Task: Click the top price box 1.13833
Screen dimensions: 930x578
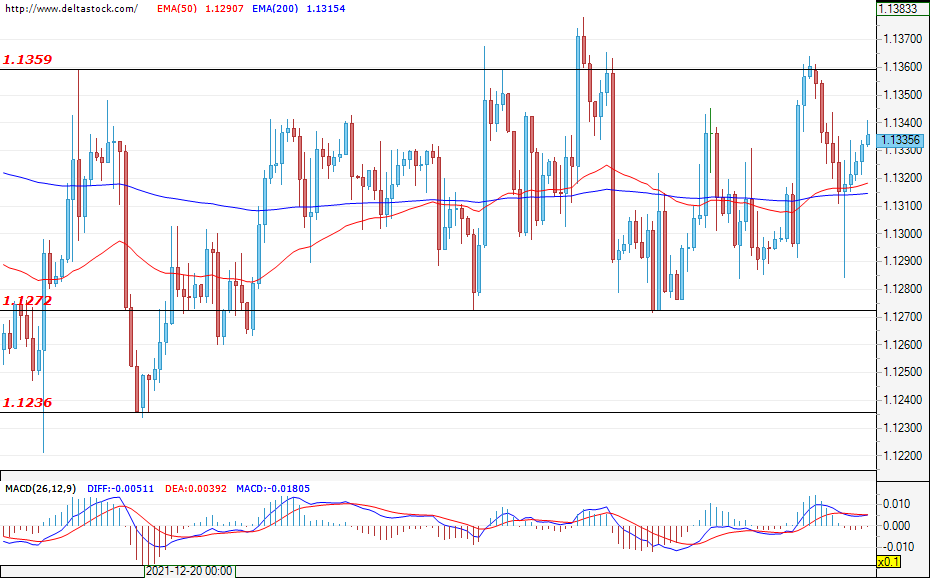Action: click(x=900, y=9)
